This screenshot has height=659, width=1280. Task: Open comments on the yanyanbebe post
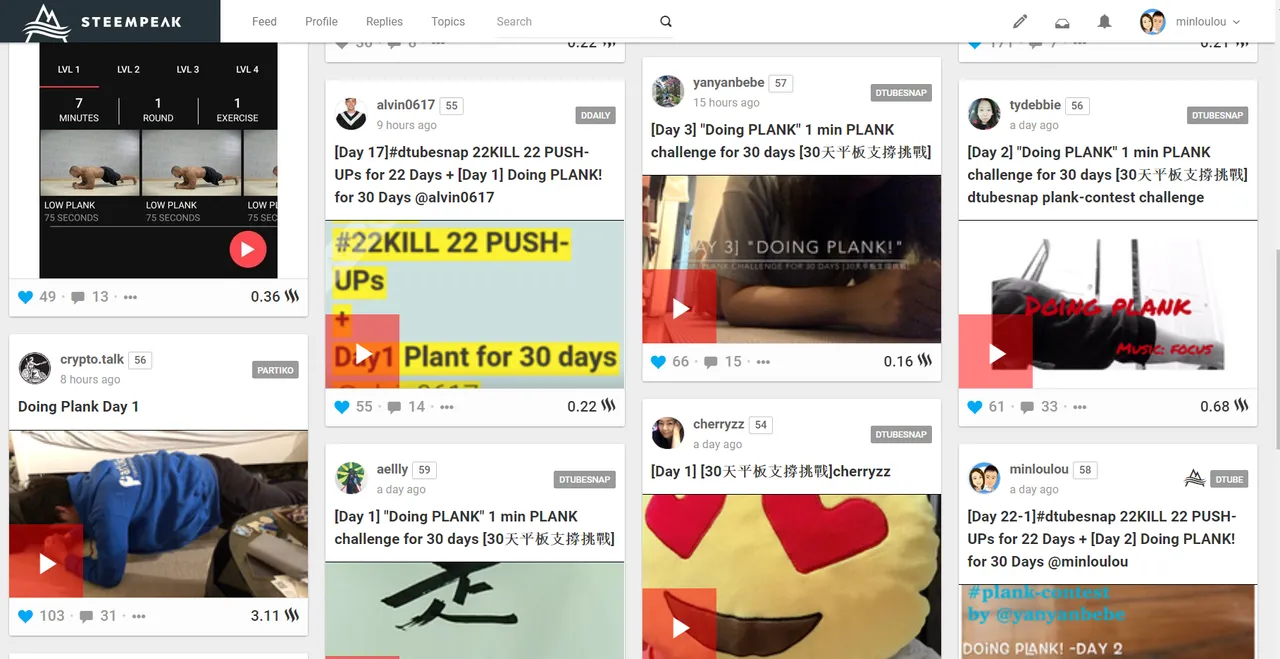tap(711, 362)
